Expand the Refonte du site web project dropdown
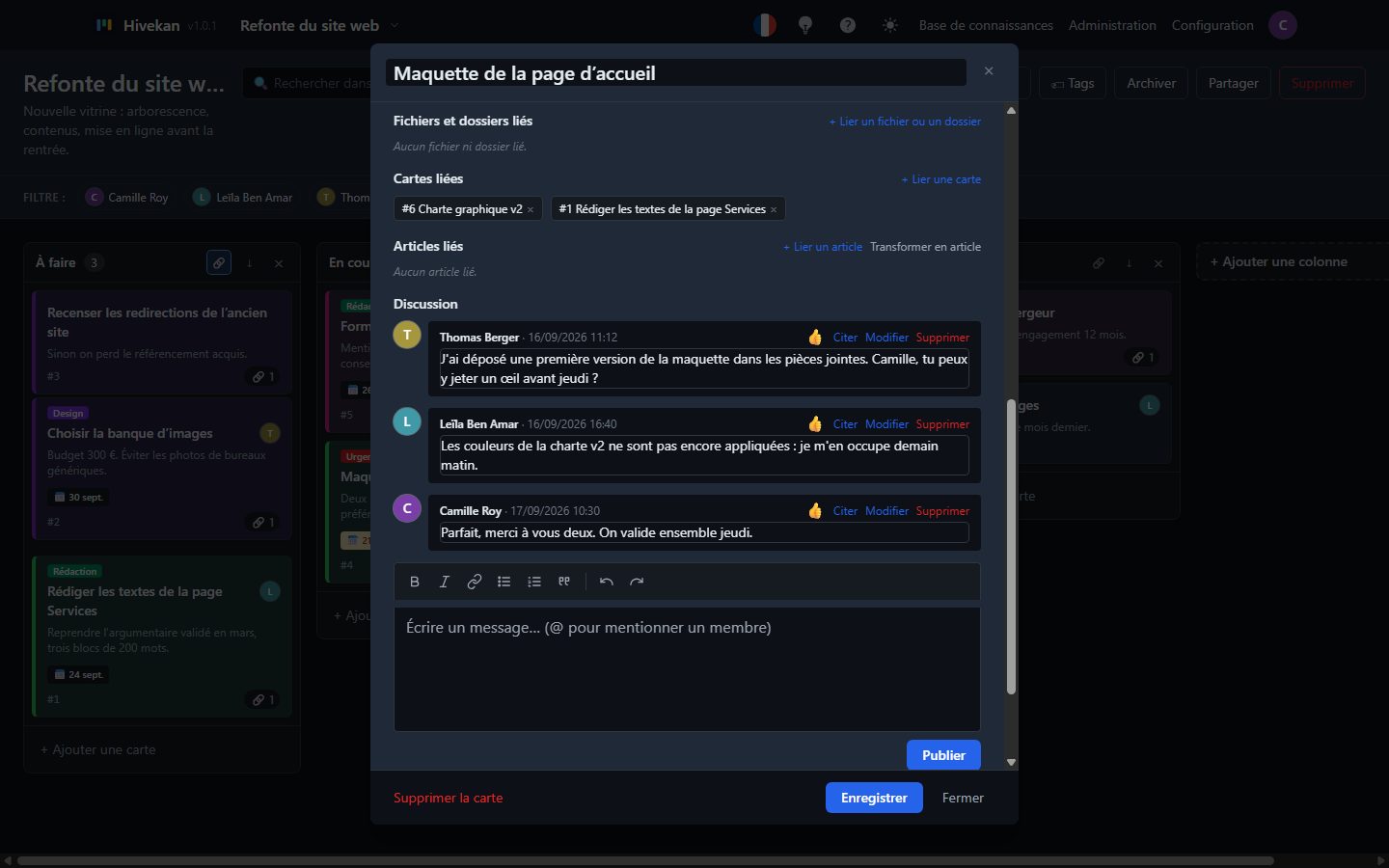 319,25
